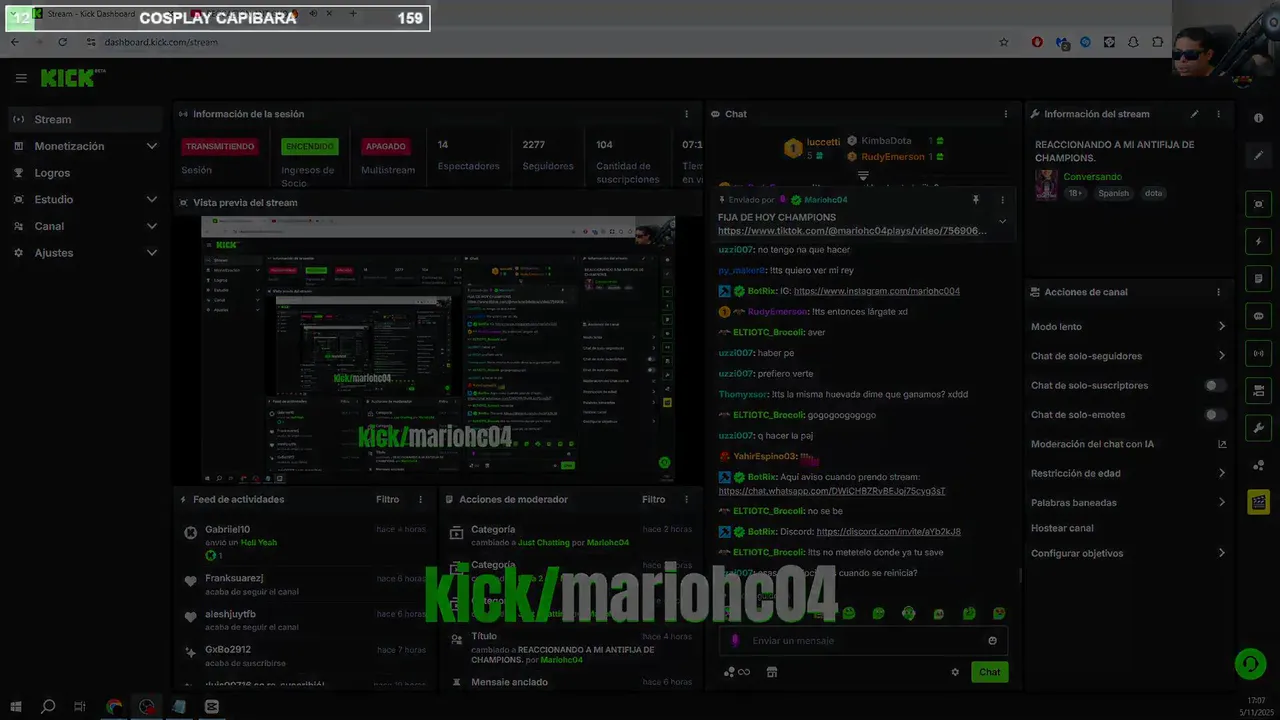Open Chat de solo-seguidores options
This screenshot has width=1280, height=720.
click(x=1128, y=356)
